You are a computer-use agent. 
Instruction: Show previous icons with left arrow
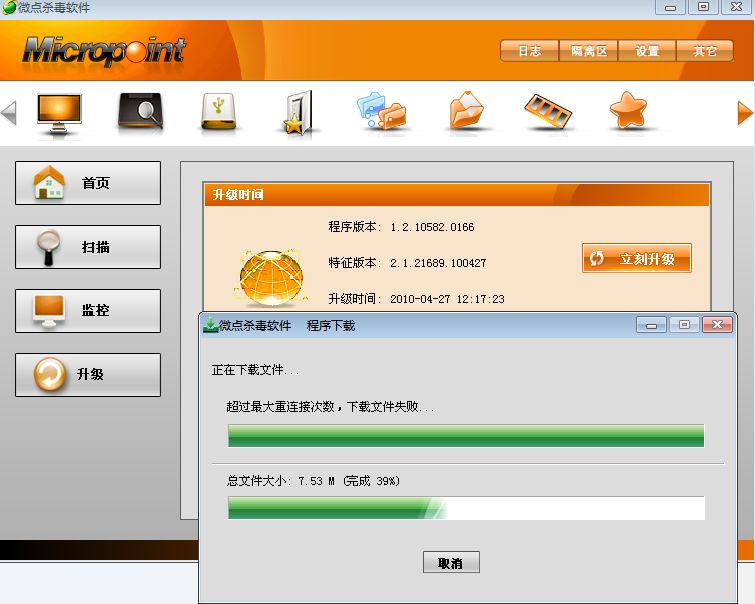click(9, 113)
